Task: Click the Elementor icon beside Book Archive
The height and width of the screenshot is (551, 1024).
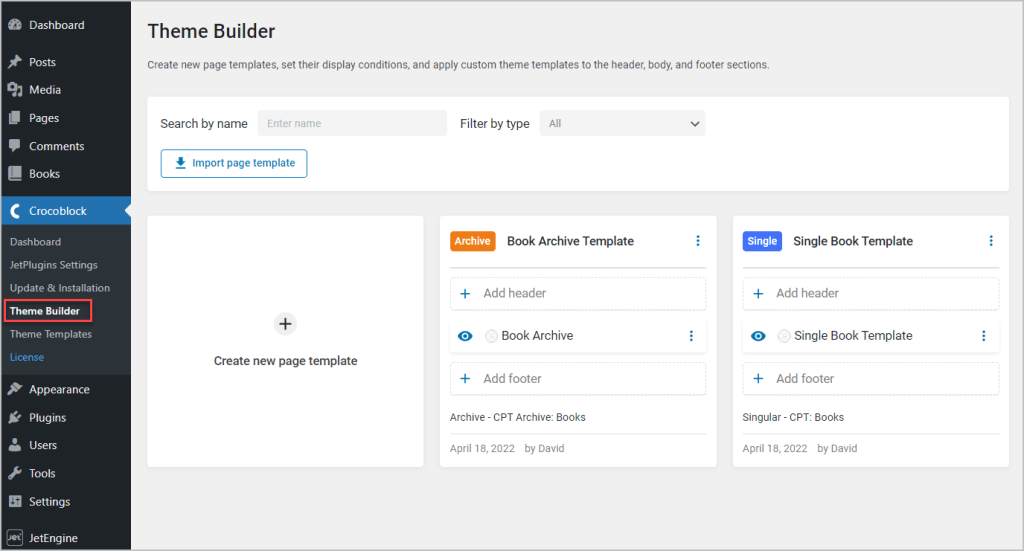Action: [x=491, y=336]
